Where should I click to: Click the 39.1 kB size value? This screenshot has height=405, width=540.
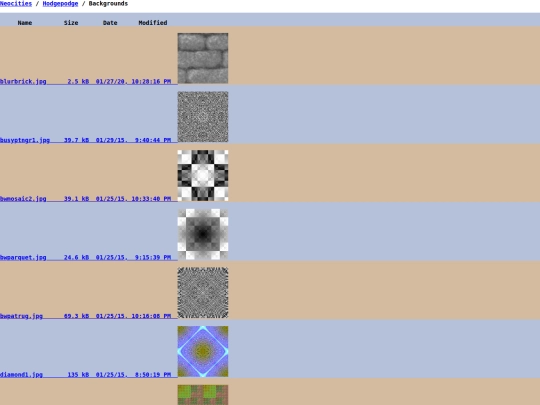pyautogui.click(x=76, y=199)
